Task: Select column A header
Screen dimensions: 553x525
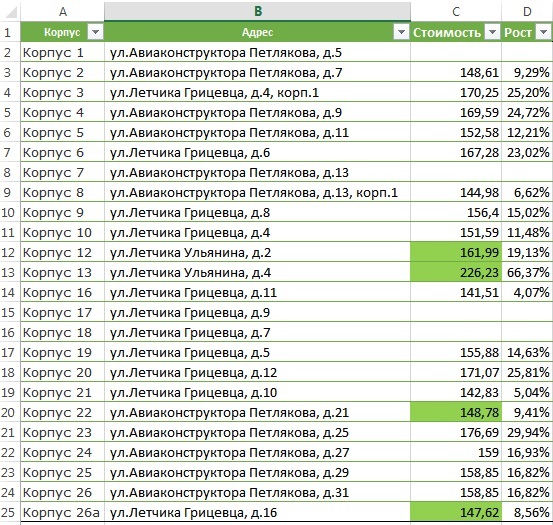Action: (x=62, y=12)
